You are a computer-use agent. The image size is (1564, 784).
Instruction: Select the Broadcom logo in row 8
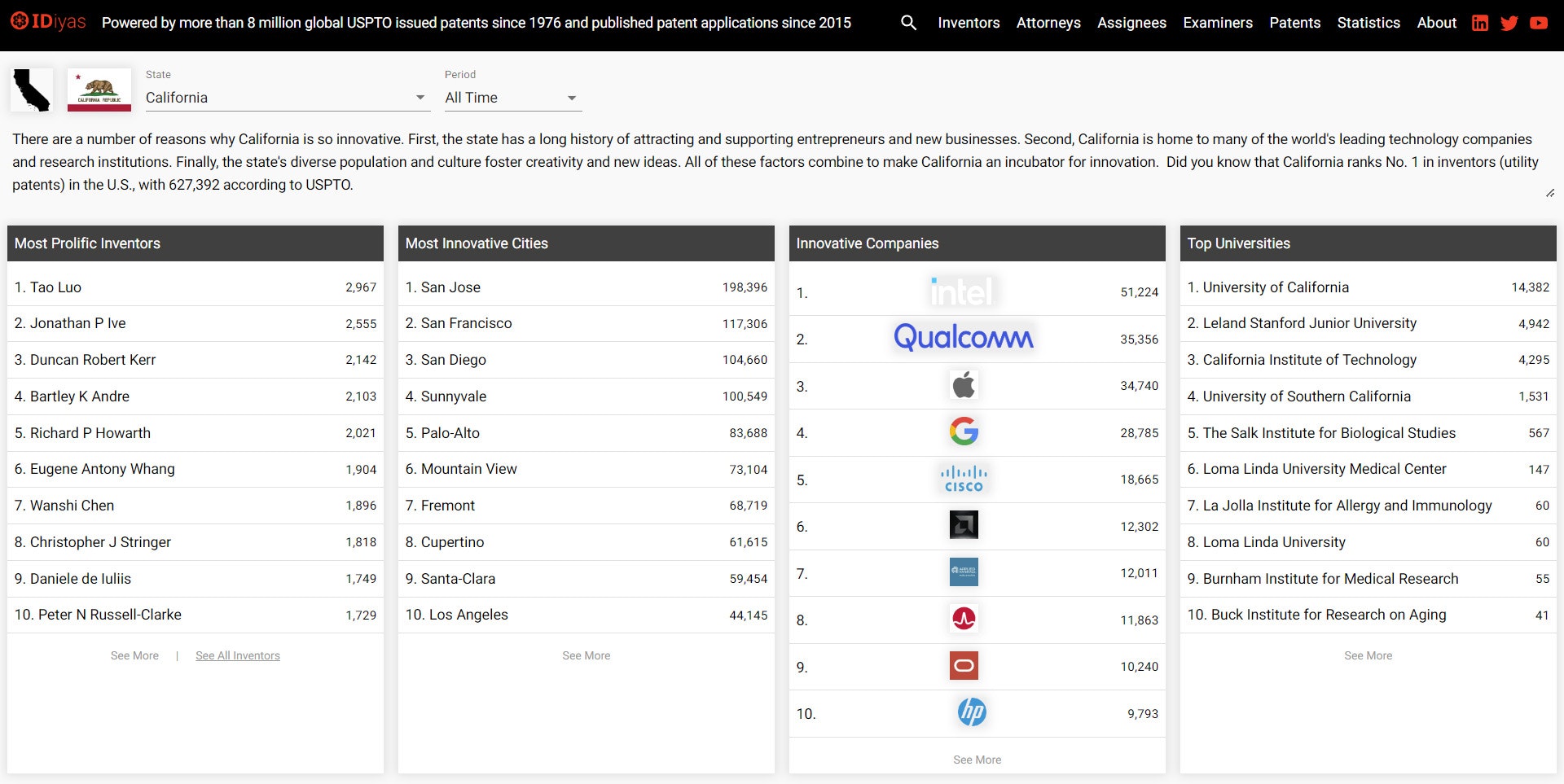(964, 619)
